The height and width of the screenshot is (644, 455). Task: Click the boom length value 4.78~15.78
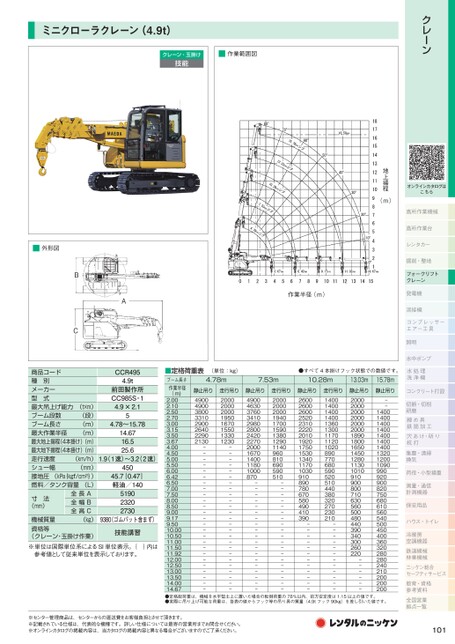(127, 424)
